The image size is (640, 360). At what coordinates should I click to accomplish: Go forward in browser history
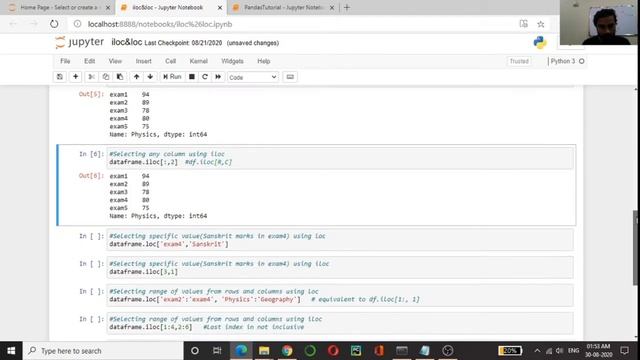coord(34,24)
